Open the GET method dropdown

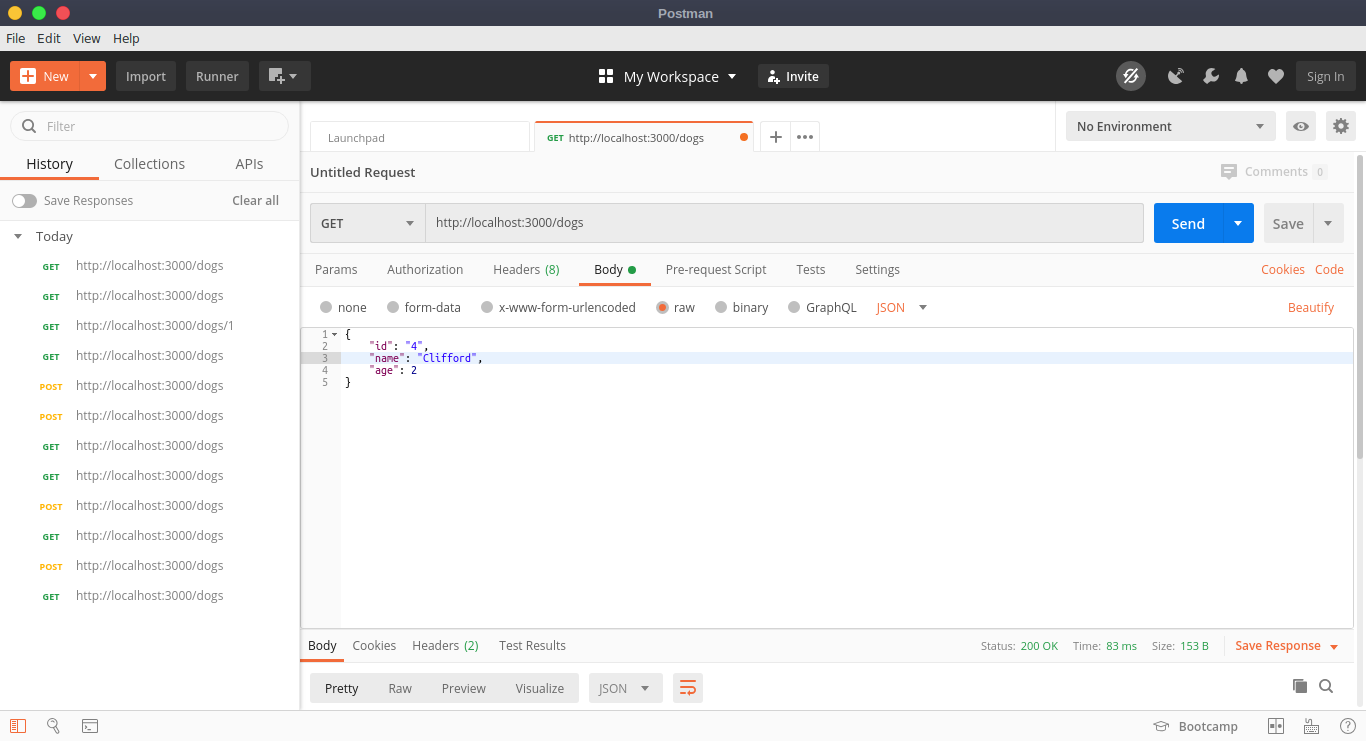coord(368,223)
